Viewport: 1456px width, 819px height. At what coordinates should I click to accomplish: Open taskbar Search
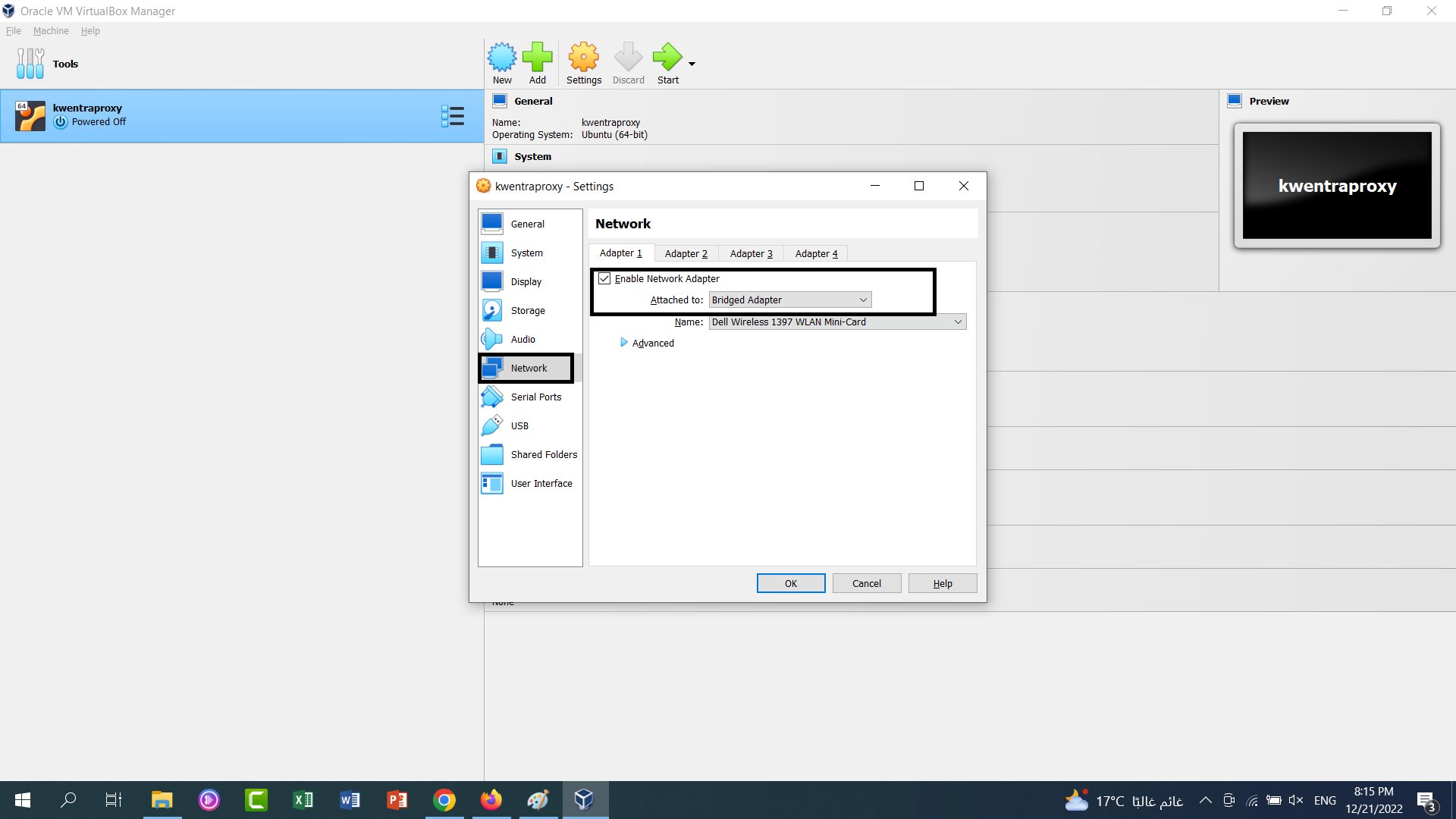[x=68, y=800]
